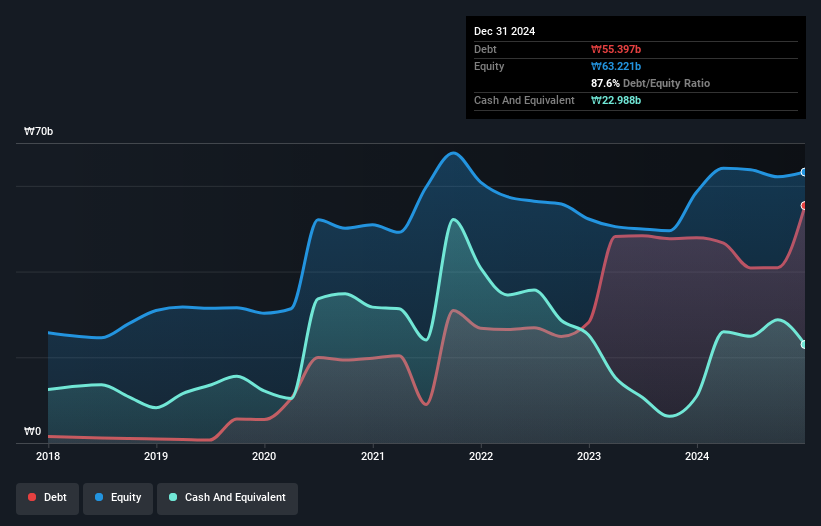Click the blue Equity end-point marker
This screenshot has width=821, height=526.
point(804,172)
